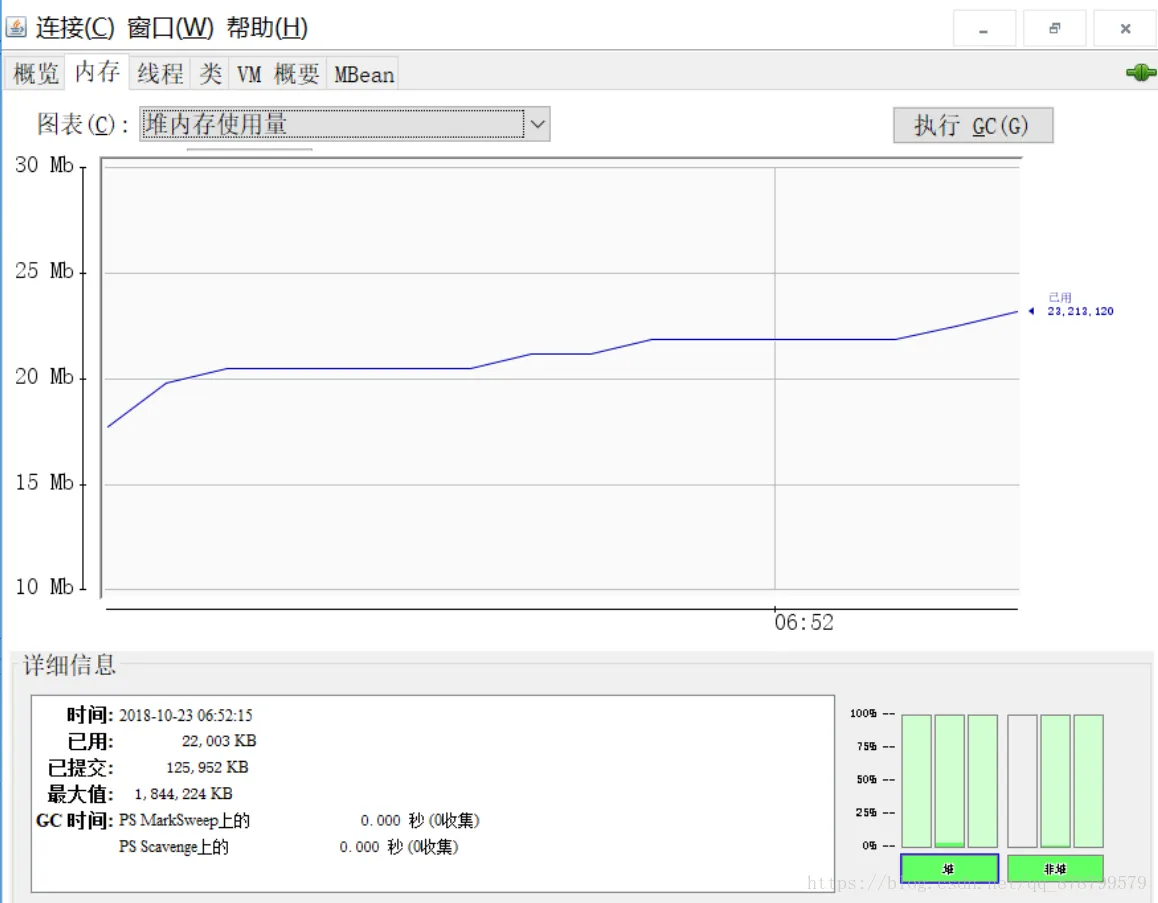
Task: Switch to the MBean tab
Action: tap(363, 74)
